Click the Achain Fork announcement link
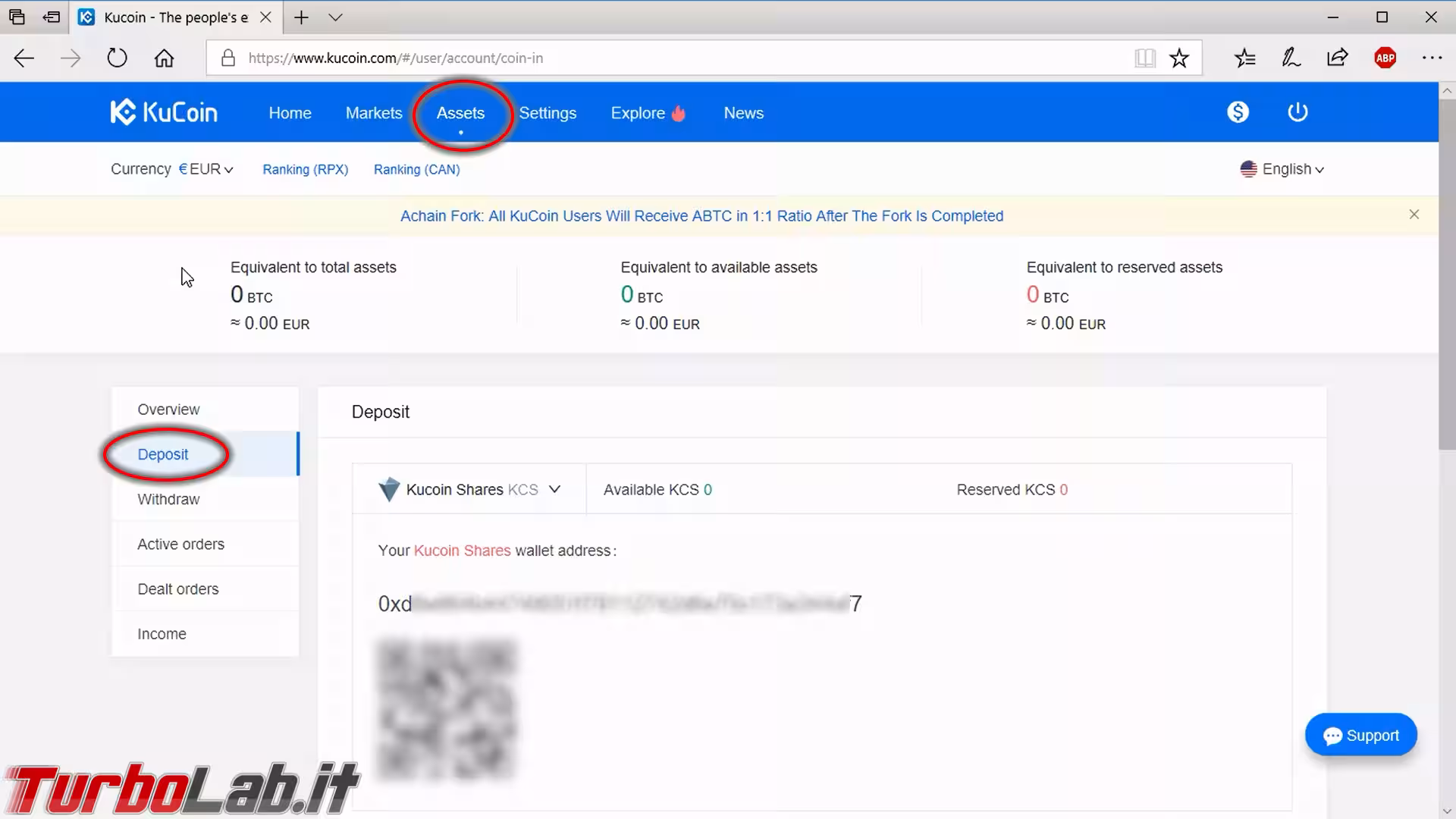Image resolution: width=1456 pixels, height=819 pixels. 701,216
